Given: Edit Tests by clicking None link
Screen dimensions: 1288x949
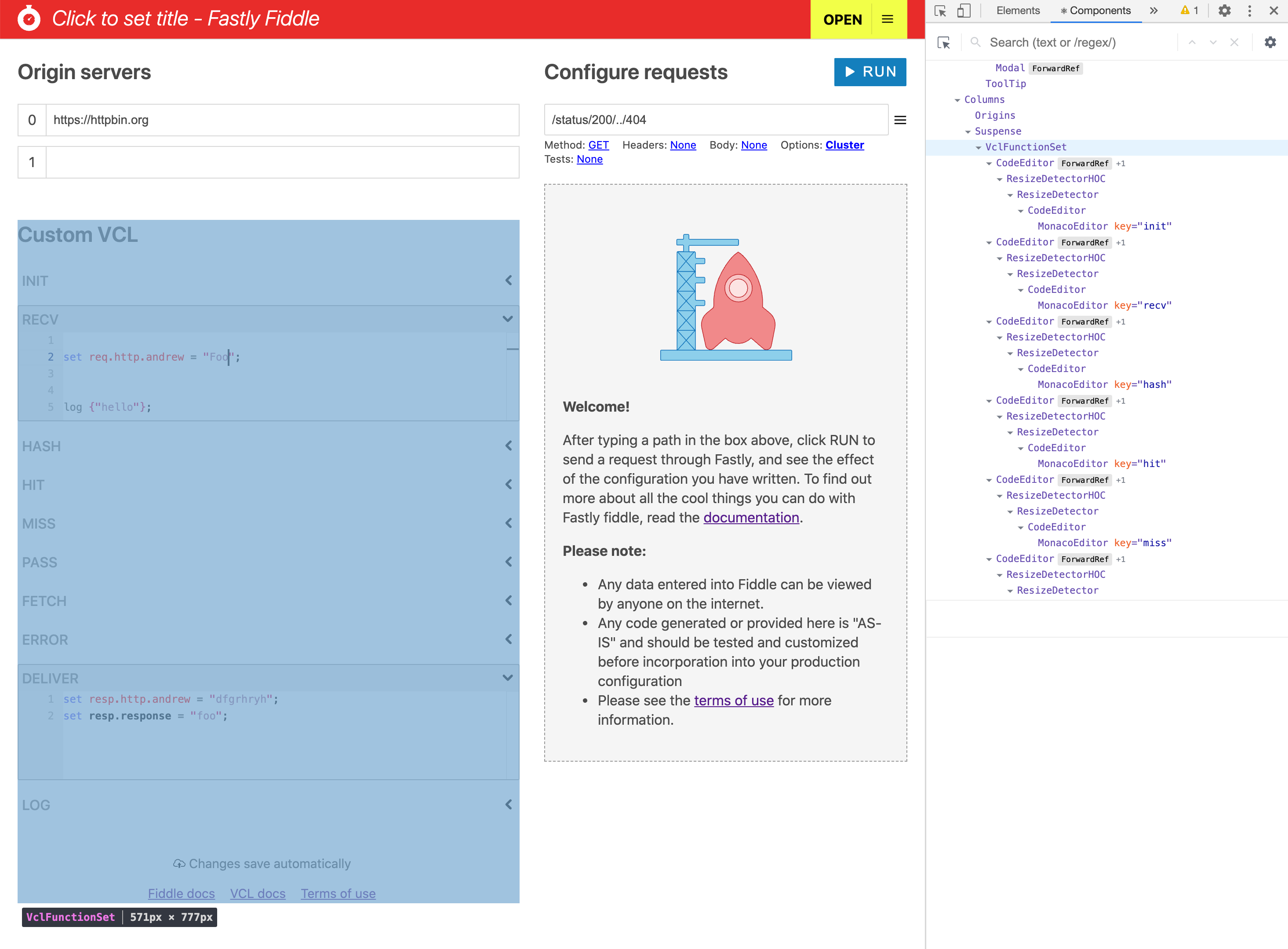Looking at the screenshot, I should click(590, 159).
